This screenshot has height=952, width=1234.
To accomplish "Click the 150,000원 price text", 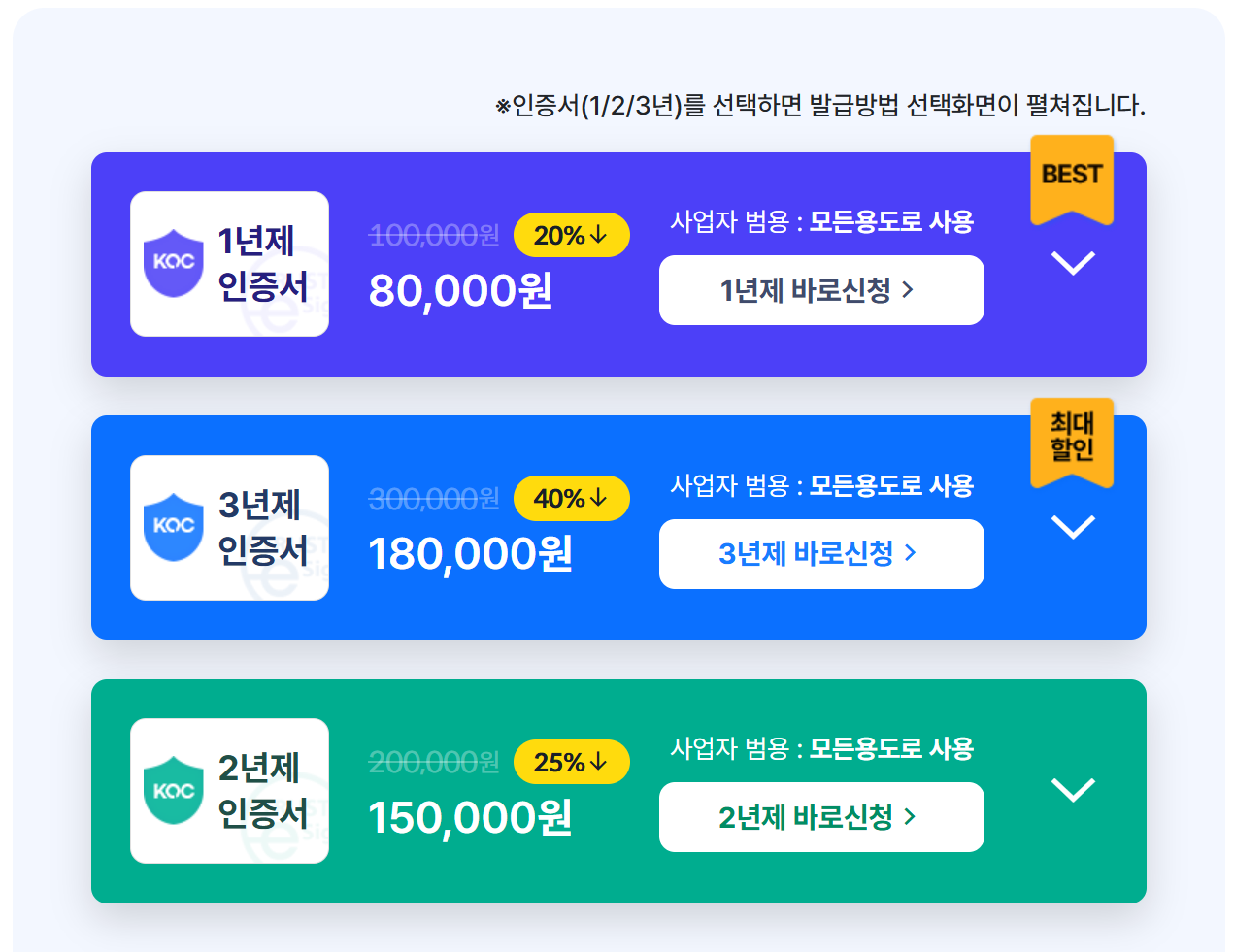I will coord(471,817).
